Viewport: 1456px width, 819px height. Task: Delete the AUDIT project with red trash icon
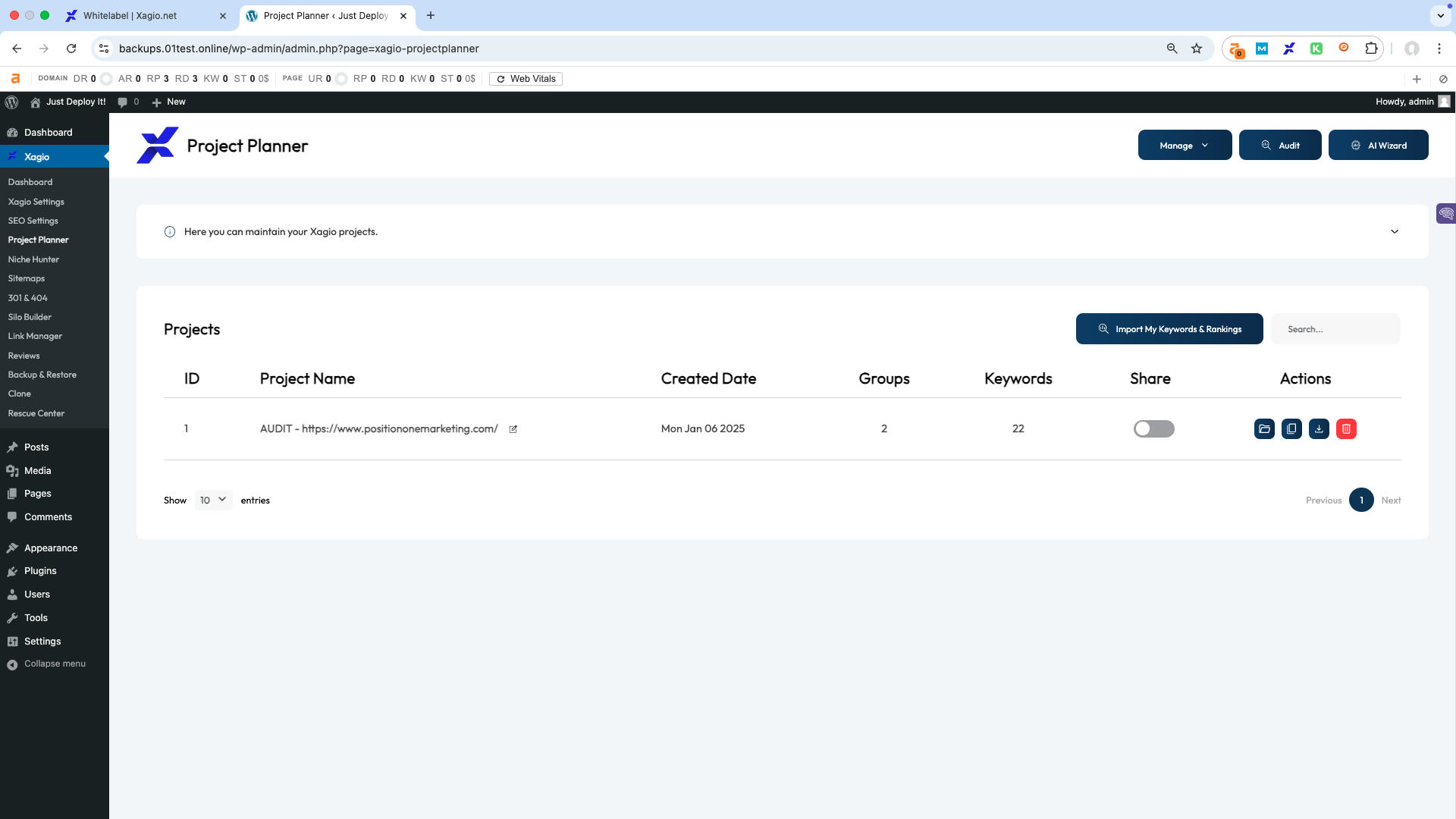pos(1346,429)
